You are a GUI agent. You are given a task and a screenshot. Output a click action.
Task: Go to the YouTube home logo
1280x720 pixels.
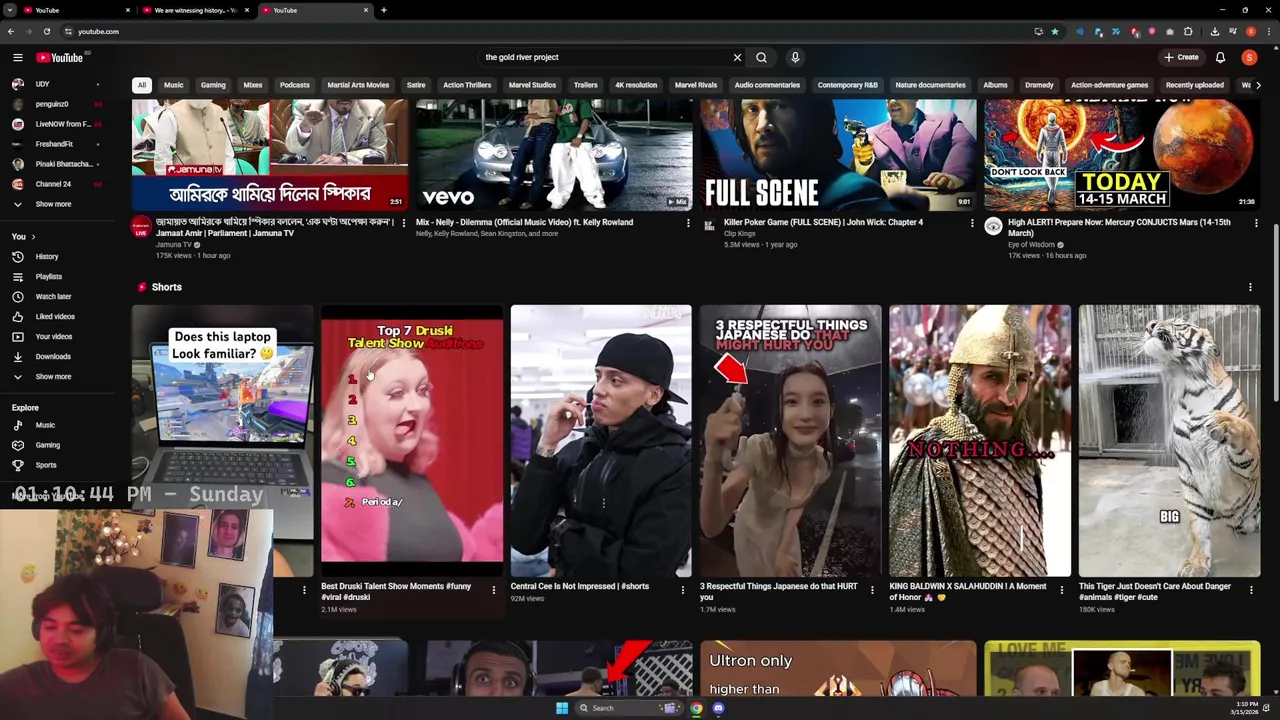coord(60,58)
